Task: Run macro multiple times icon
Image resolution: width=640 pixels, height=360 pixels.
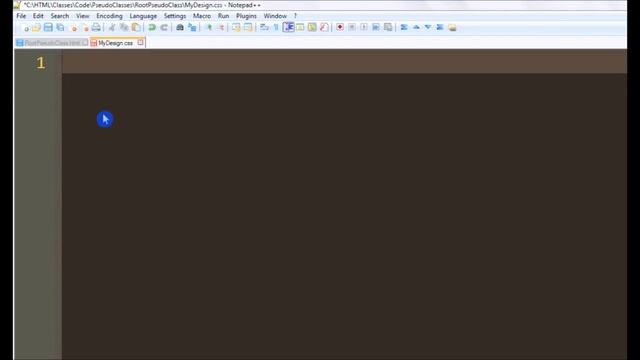Action: 376,28
